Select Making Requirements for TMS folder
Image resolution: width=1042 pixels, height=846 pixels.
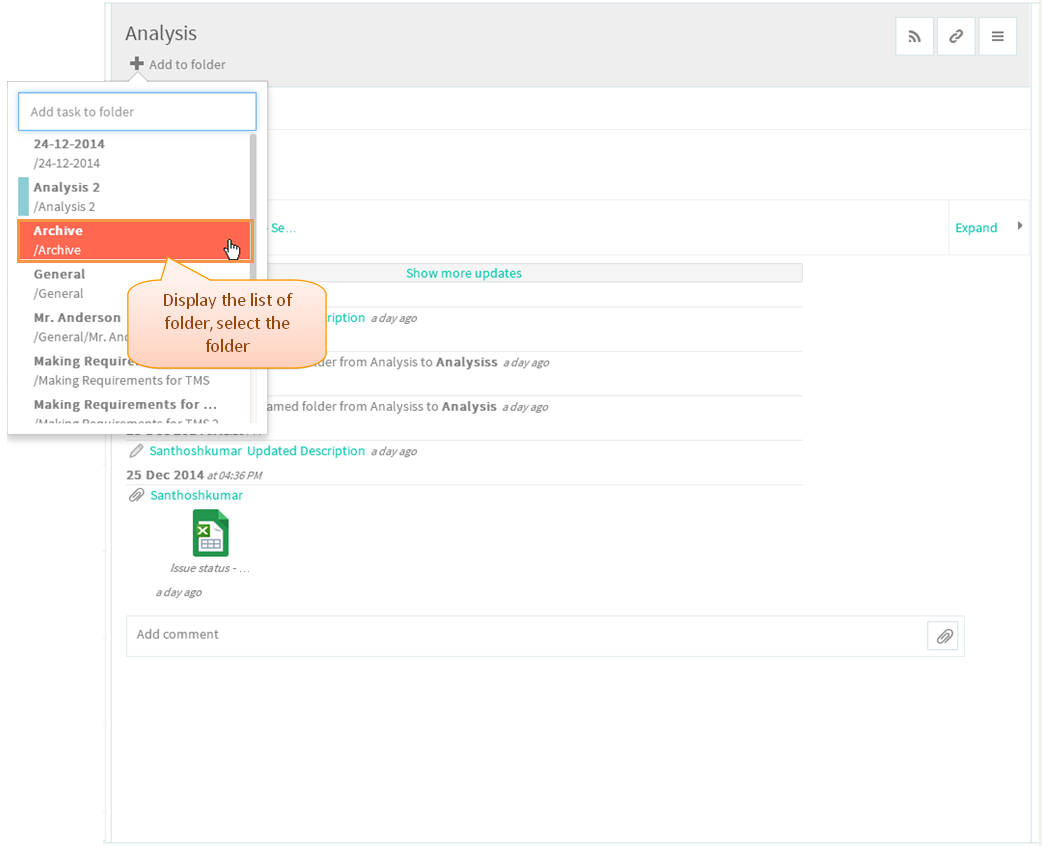click(x=134, y=371)
